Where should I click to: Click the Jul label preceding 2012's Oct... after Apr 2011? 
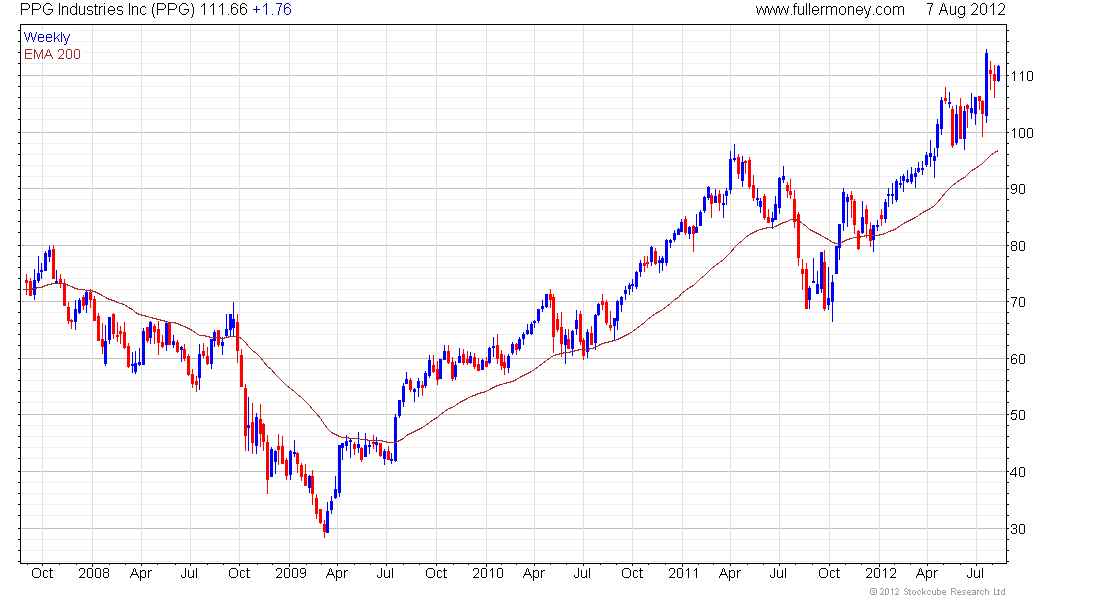[x=778, y=573]
